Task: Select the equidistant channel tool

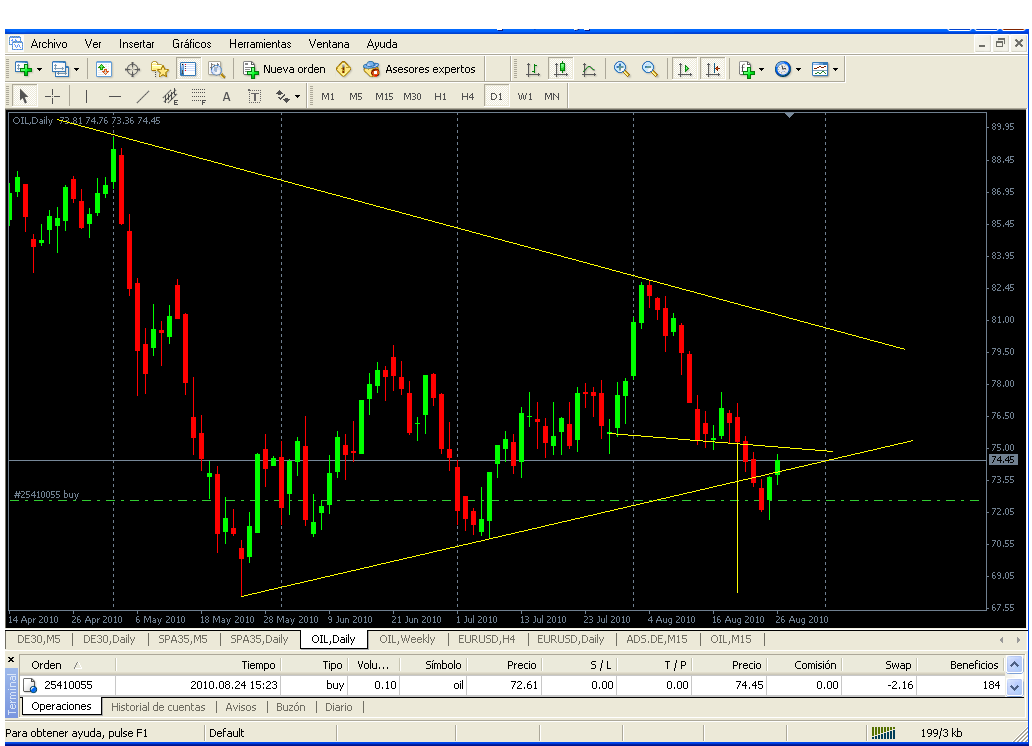Action: click(170, 97)
